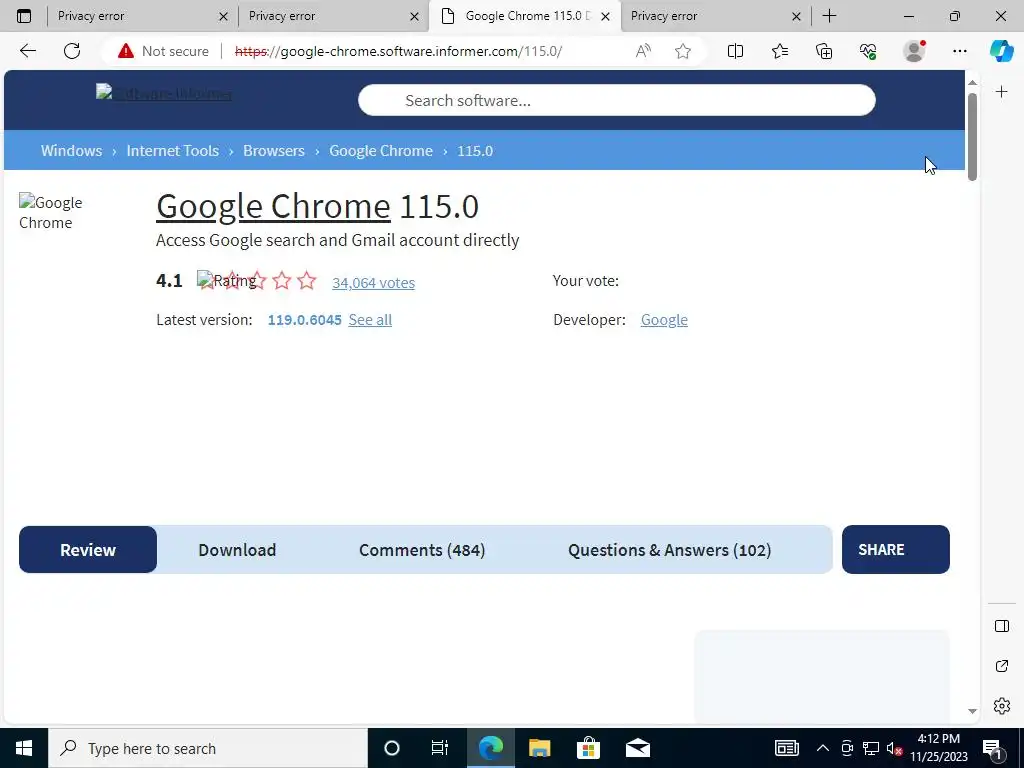The image size is (1024, 768).
Task: Go back with the browser back arrow
Action: (27, 51)
